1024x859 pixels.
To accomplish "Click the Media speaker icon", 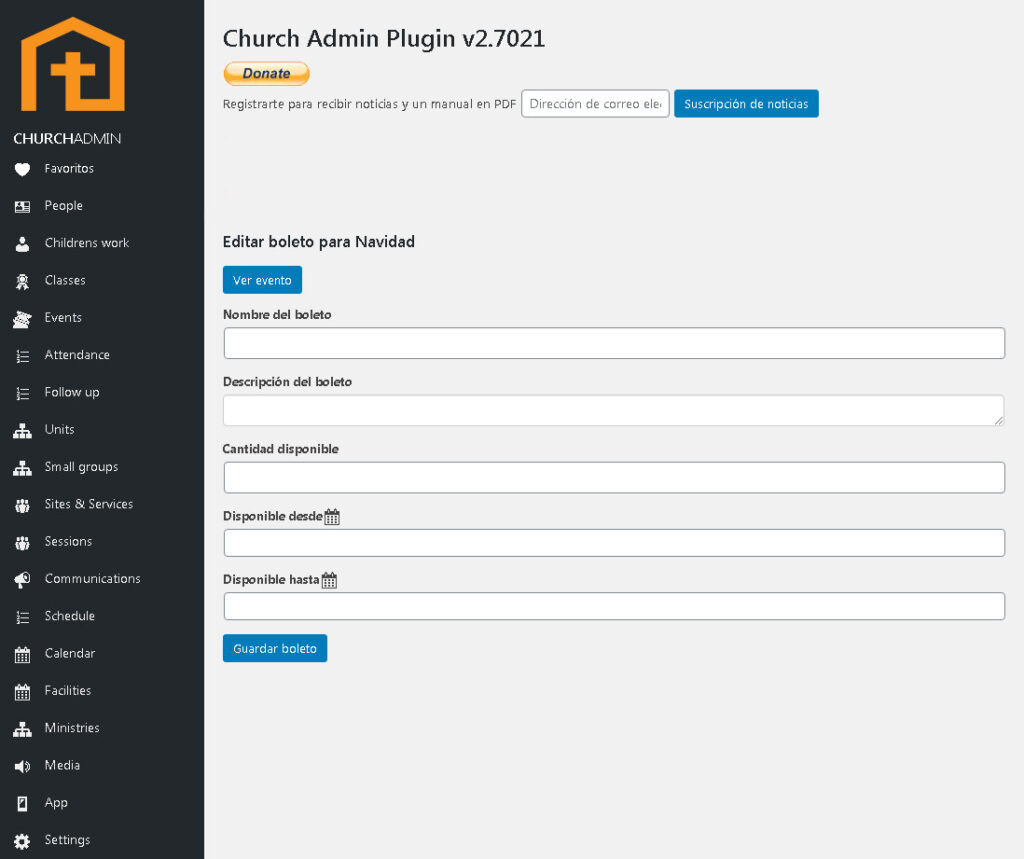I will click(22, 766).
